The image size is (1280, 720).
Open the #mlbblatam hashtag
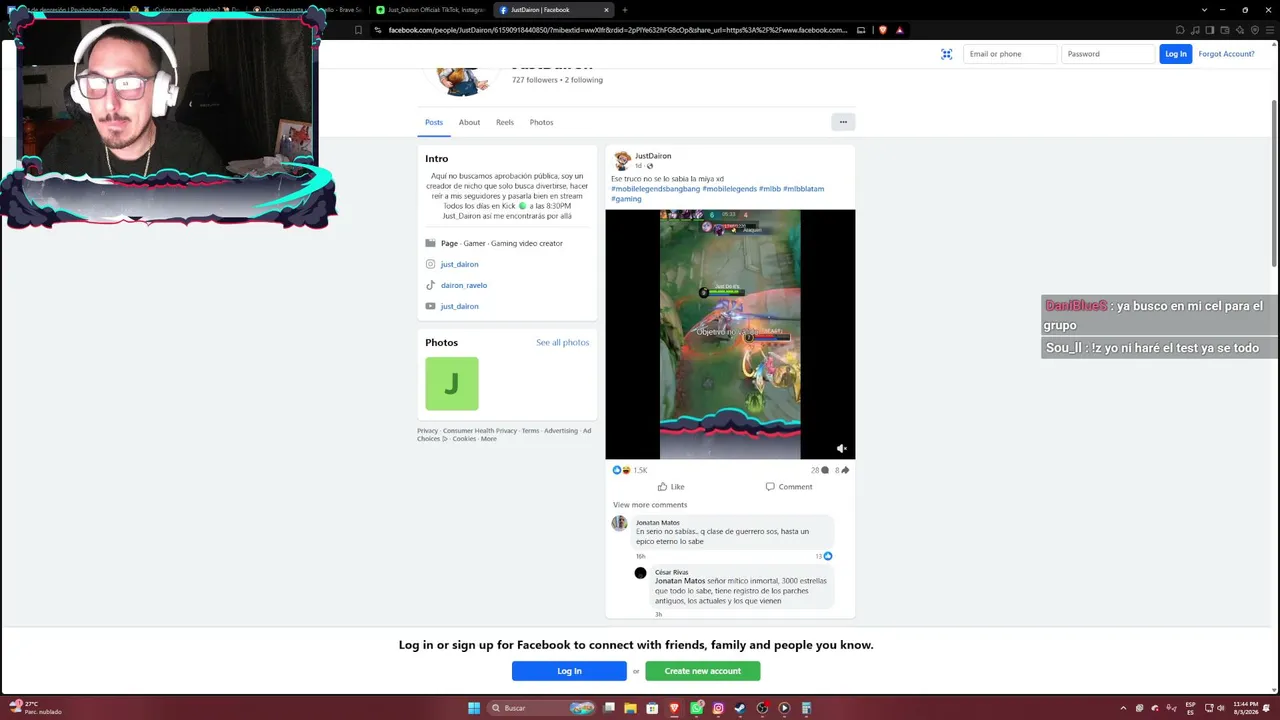[804, 189]
